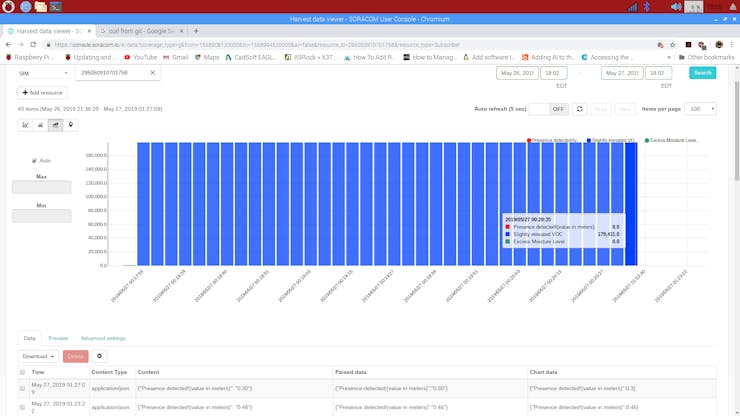Clear the SIM resource ID with X
Viewport: 740px width, 416px height.
point(153,73)
